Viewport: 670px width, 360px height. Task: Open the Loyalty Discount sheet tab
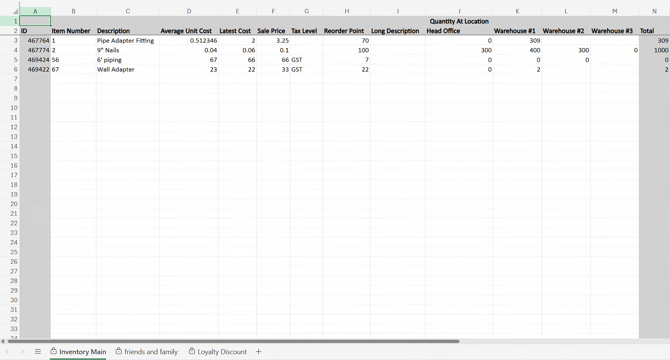coord(218,351)
